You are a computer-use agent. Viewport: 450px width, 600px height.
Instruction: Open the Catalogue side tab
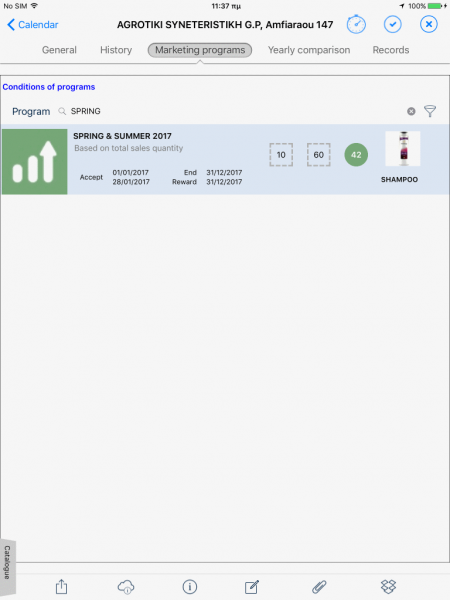(x=7, y=566)
